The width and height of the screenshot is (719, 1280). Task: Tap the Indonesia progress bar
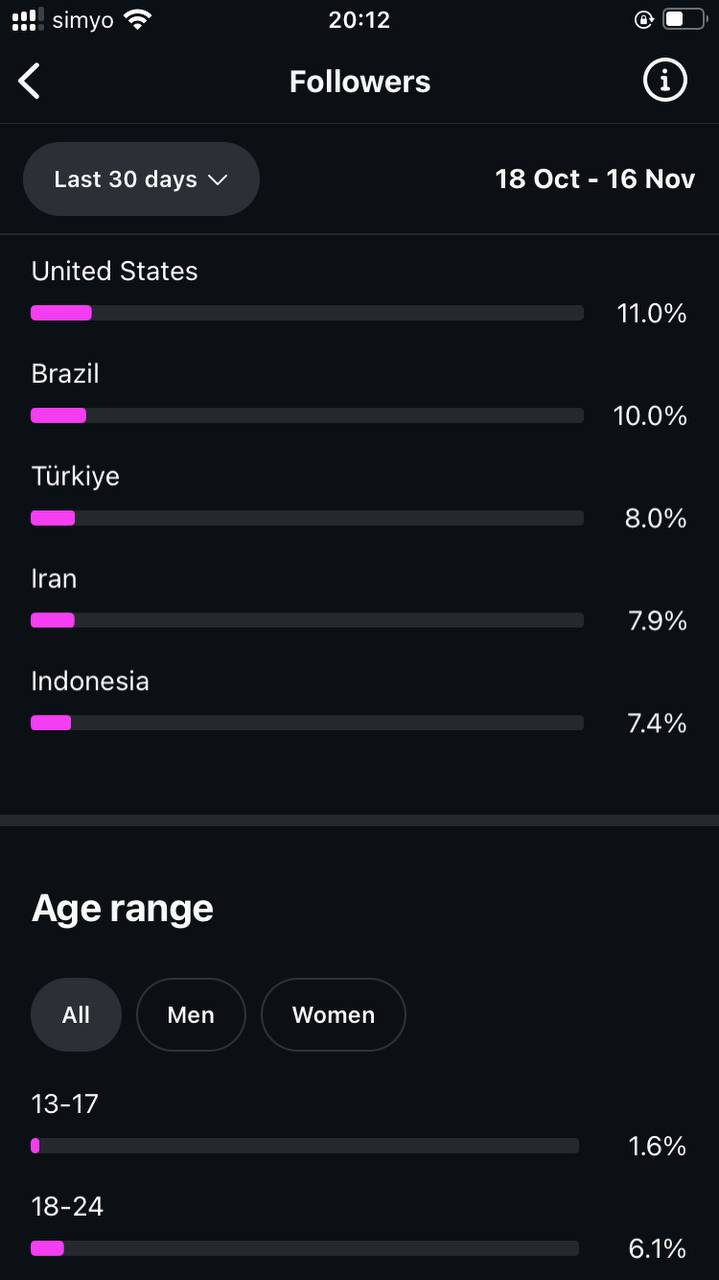(x=307, y=723)
